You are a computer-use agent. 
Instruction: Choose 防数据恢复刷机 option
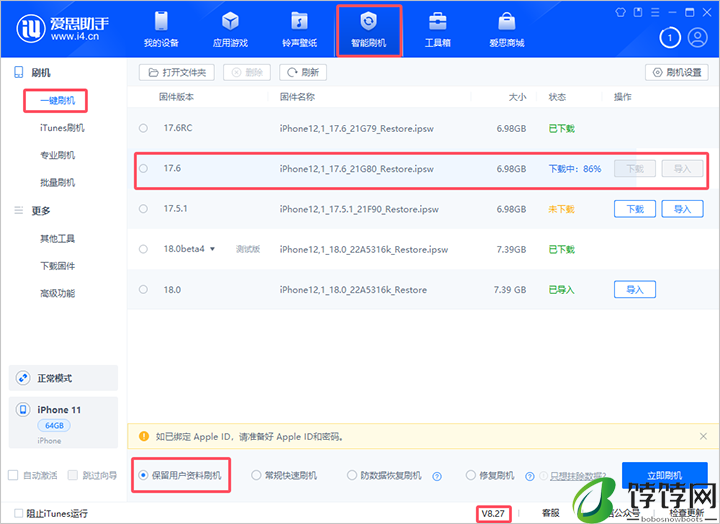pyautogui.click(x=384, y=475)
